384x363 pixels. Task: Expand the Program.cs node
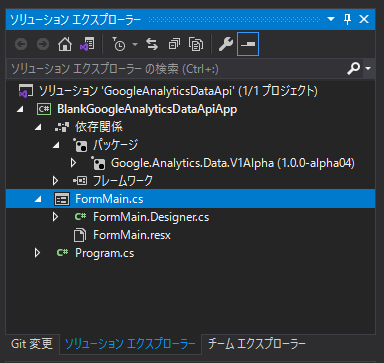38,253
